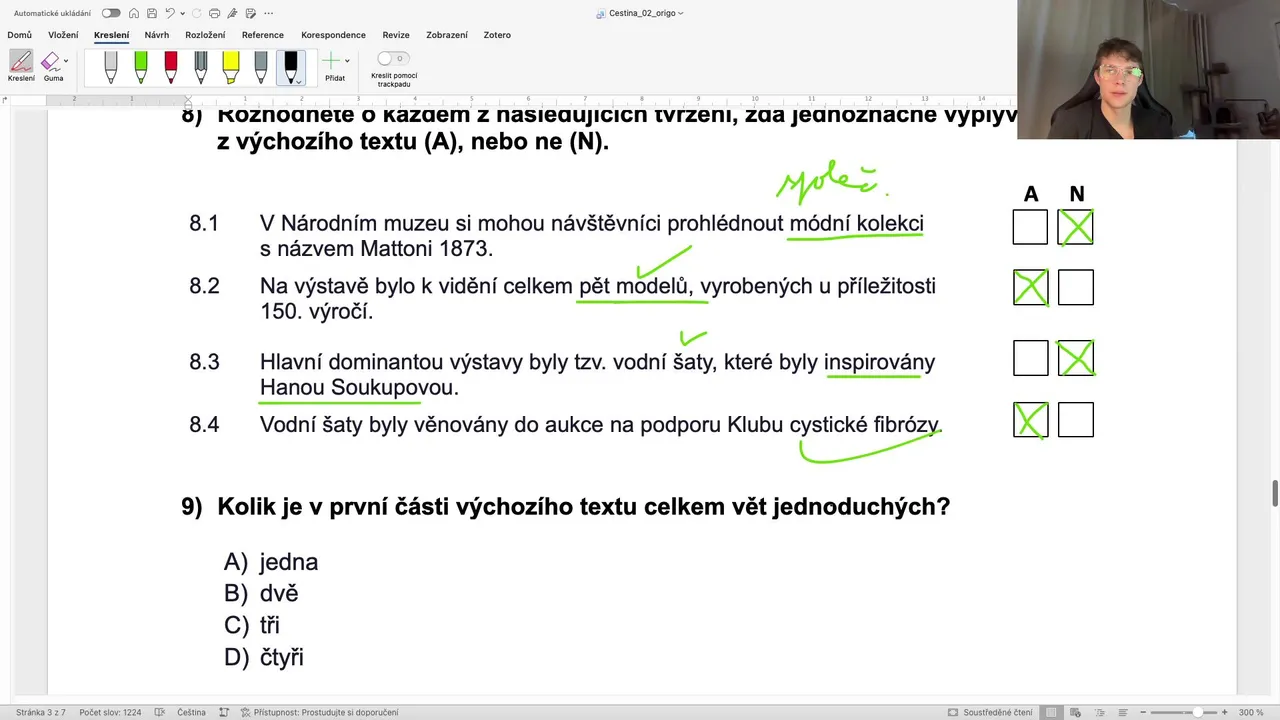Screen dimensions: 1280x720
Task: Select the light gray pen
Action: point(111,68)
